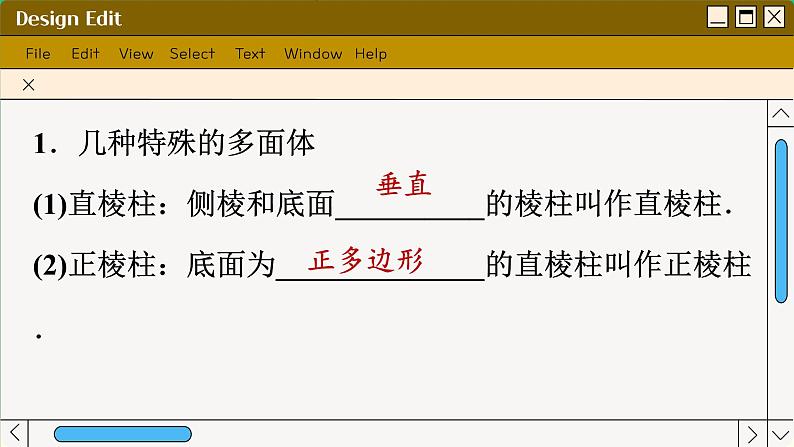Open the Select menu
Image resolution: width=794 pixels, height=447 pixels.
(192, 54)
